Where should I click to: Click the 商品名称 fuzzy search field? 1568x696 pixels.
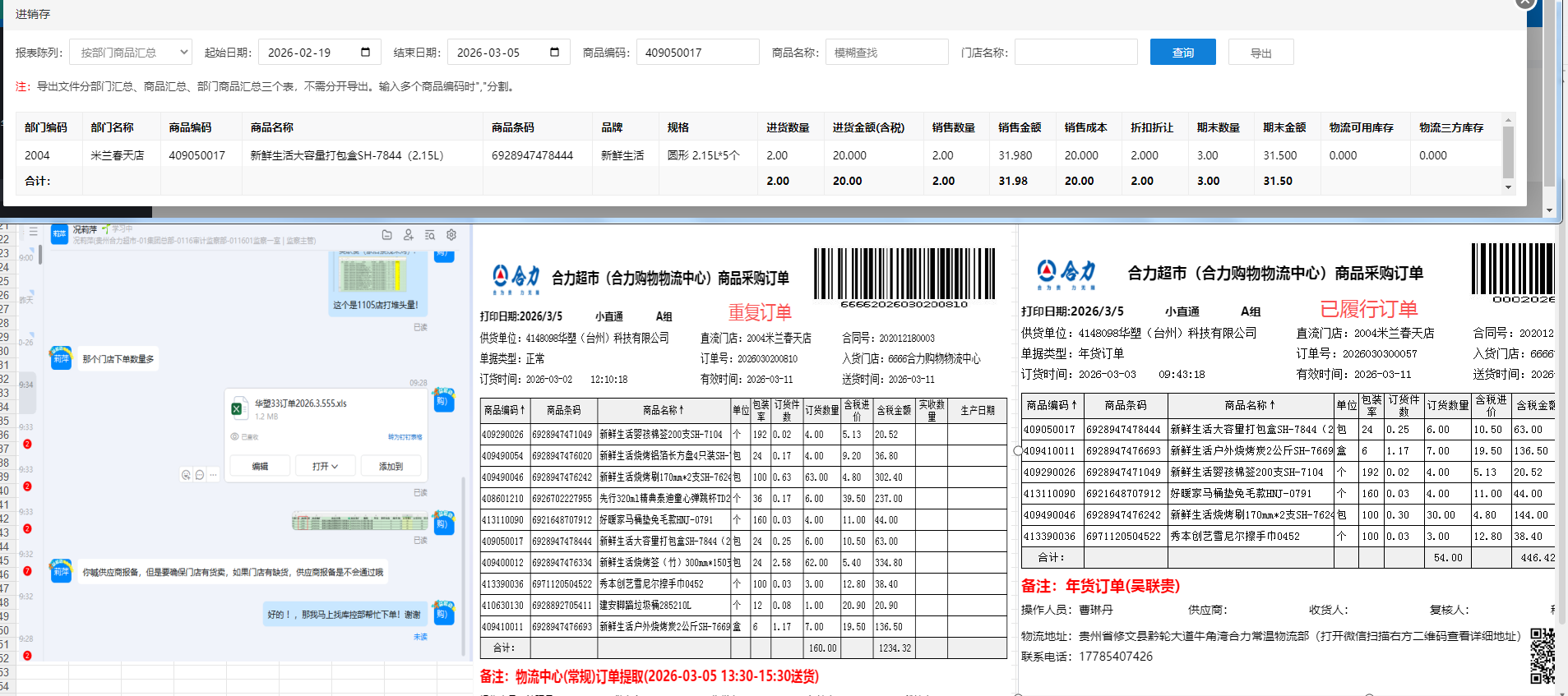[x=886, y=53]
